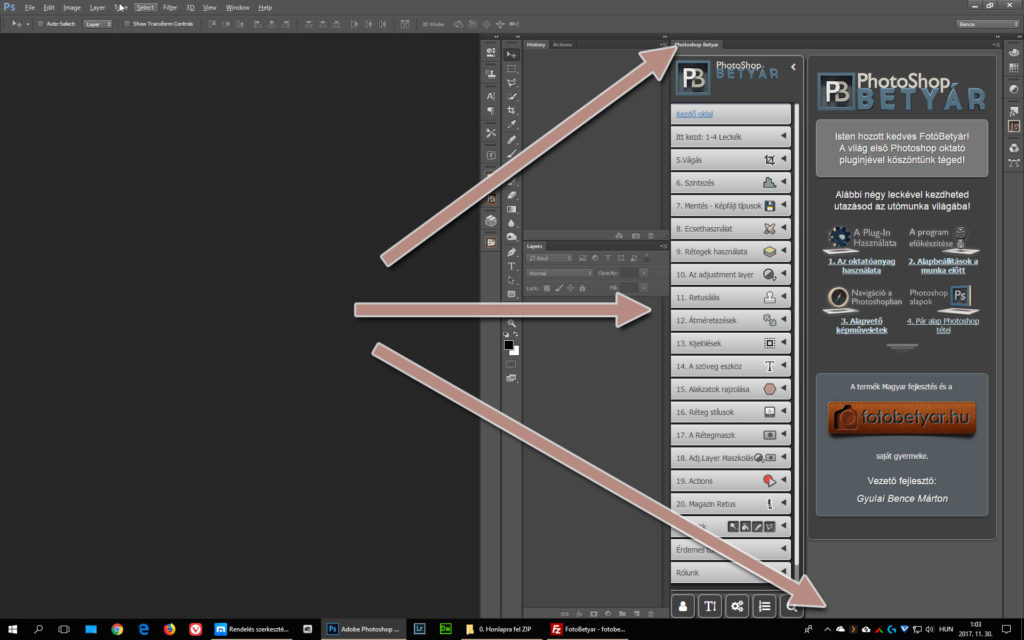Click the numbered list icon in plugin footer
The image size is (1024, 640).
[x=764, y=605]
